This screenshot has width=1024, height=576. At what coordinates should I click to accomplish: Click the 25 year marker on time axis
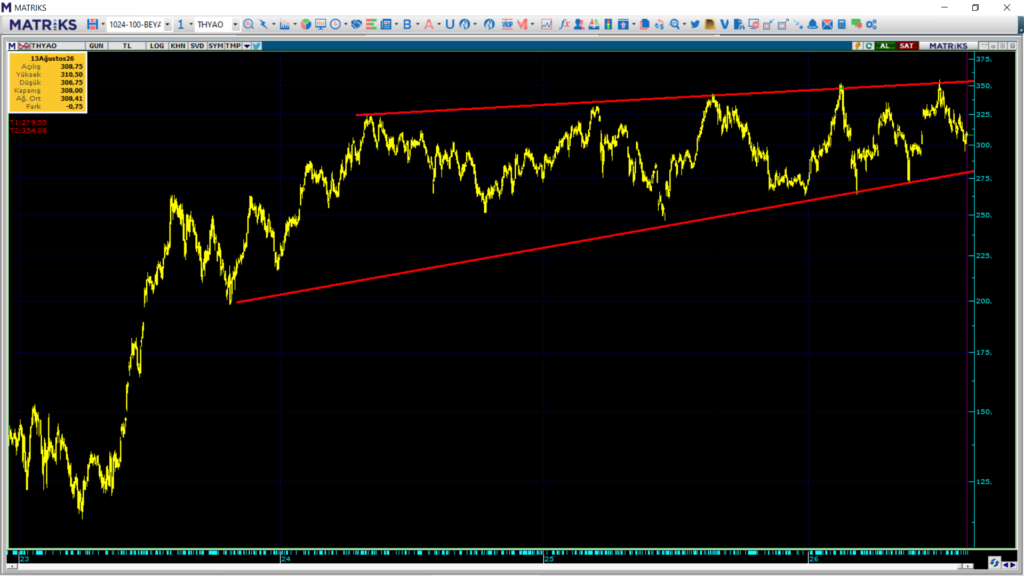click(549, 559)
